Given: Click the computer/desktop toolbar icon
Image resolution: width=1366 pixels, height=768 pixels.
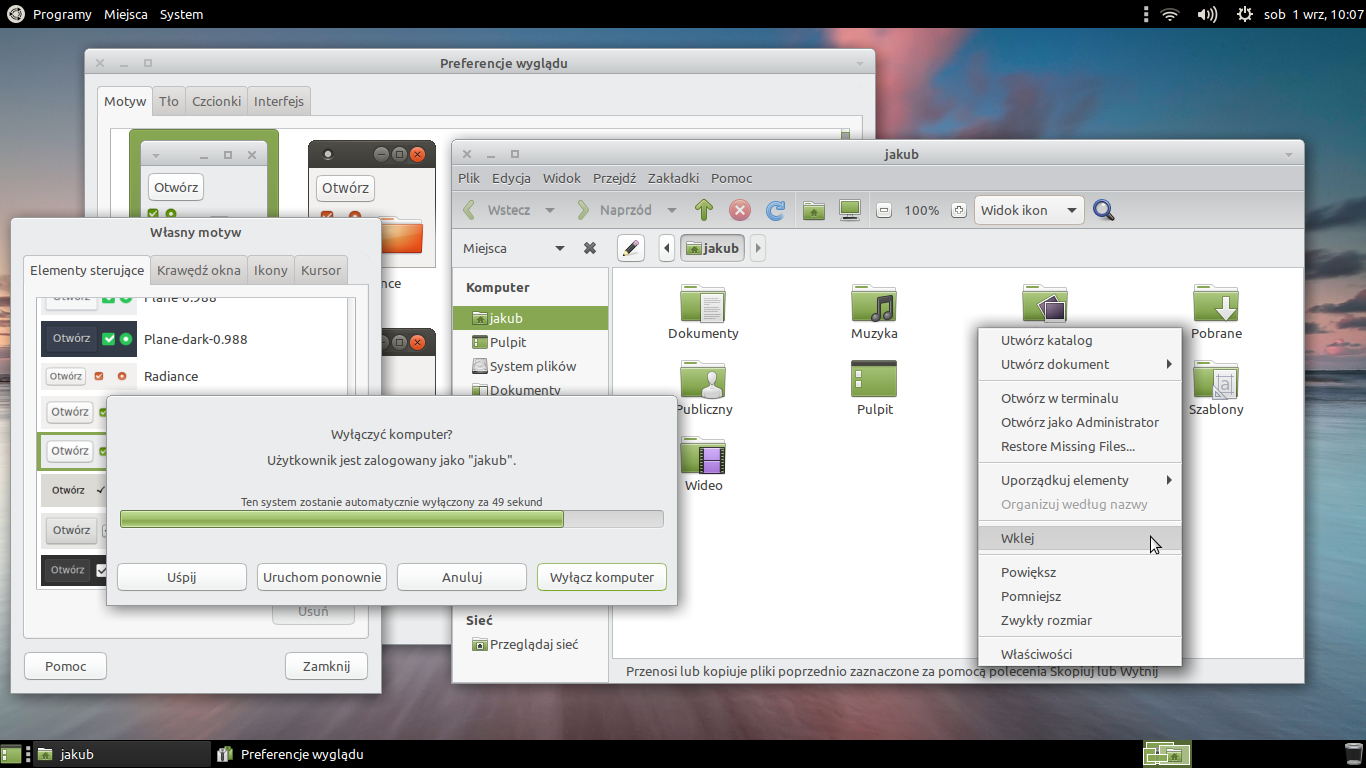Looking at the screenshot, I should click(x=850, y=210).
